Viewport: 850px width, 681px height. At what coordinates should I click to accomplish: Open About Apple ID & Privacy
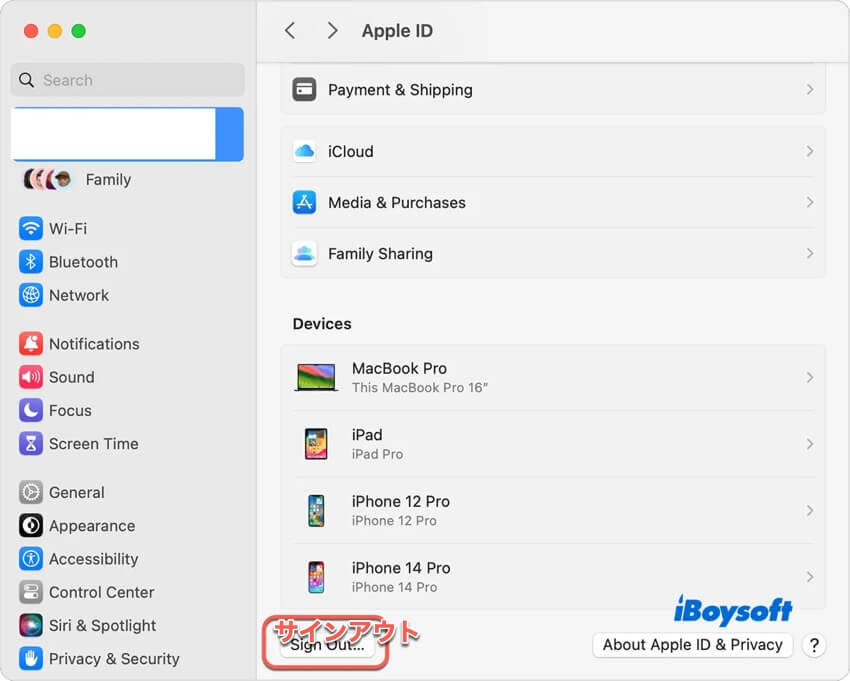[x=692, y=645]
